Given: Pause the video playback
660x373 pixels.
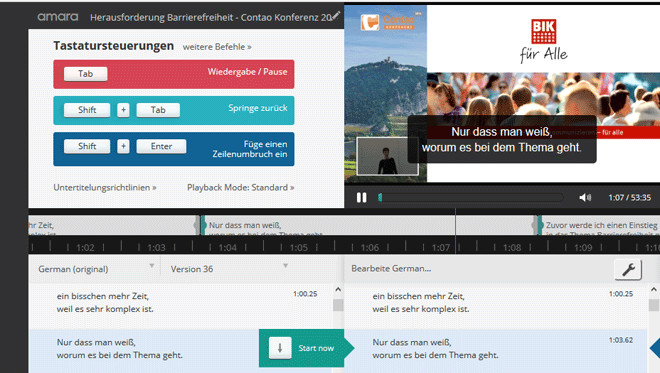Looking at the screenshot, I should click(x=361, y=197).
